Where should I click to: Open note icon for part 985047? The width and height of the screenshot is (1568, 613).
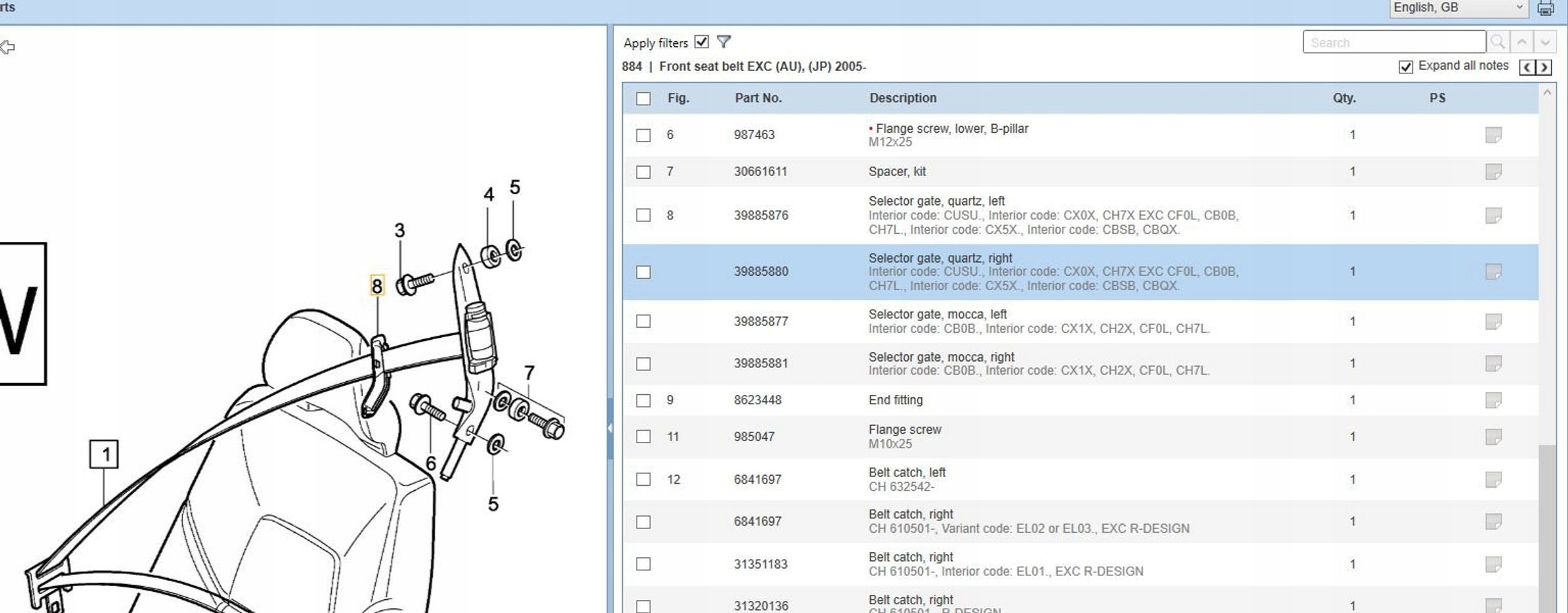(1493, 436)
